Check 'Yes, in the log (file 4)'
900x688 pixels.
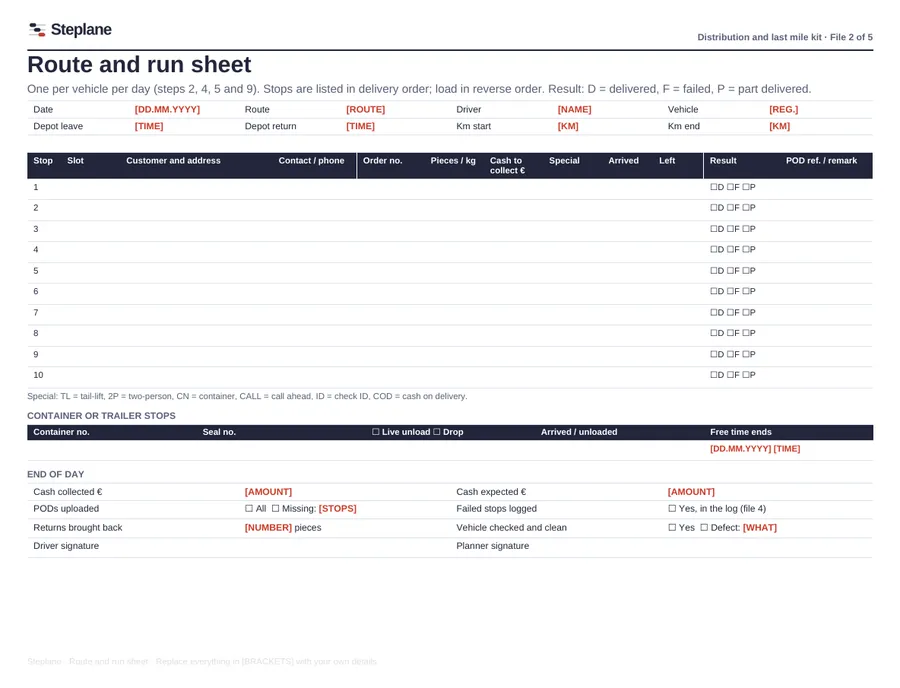(672, 508)
